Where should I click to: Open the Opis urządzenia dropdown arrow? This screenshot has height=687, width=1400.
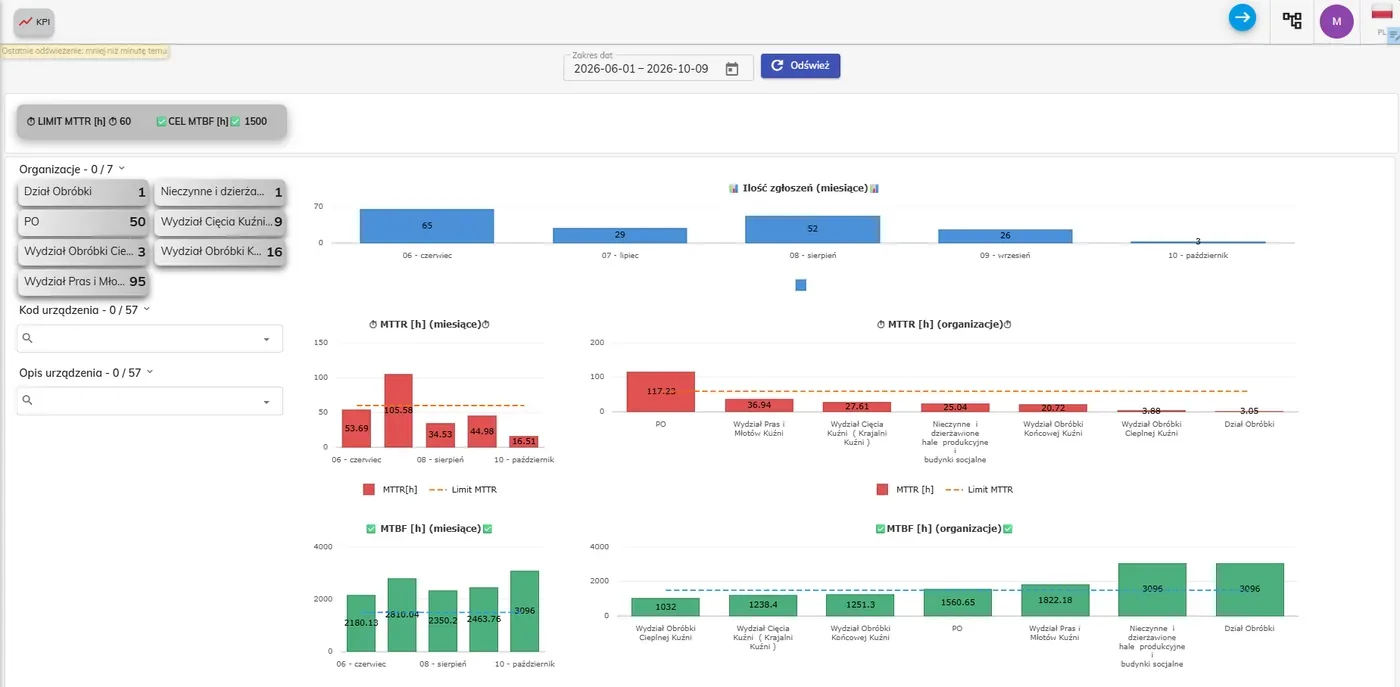[x=266, y=401]
